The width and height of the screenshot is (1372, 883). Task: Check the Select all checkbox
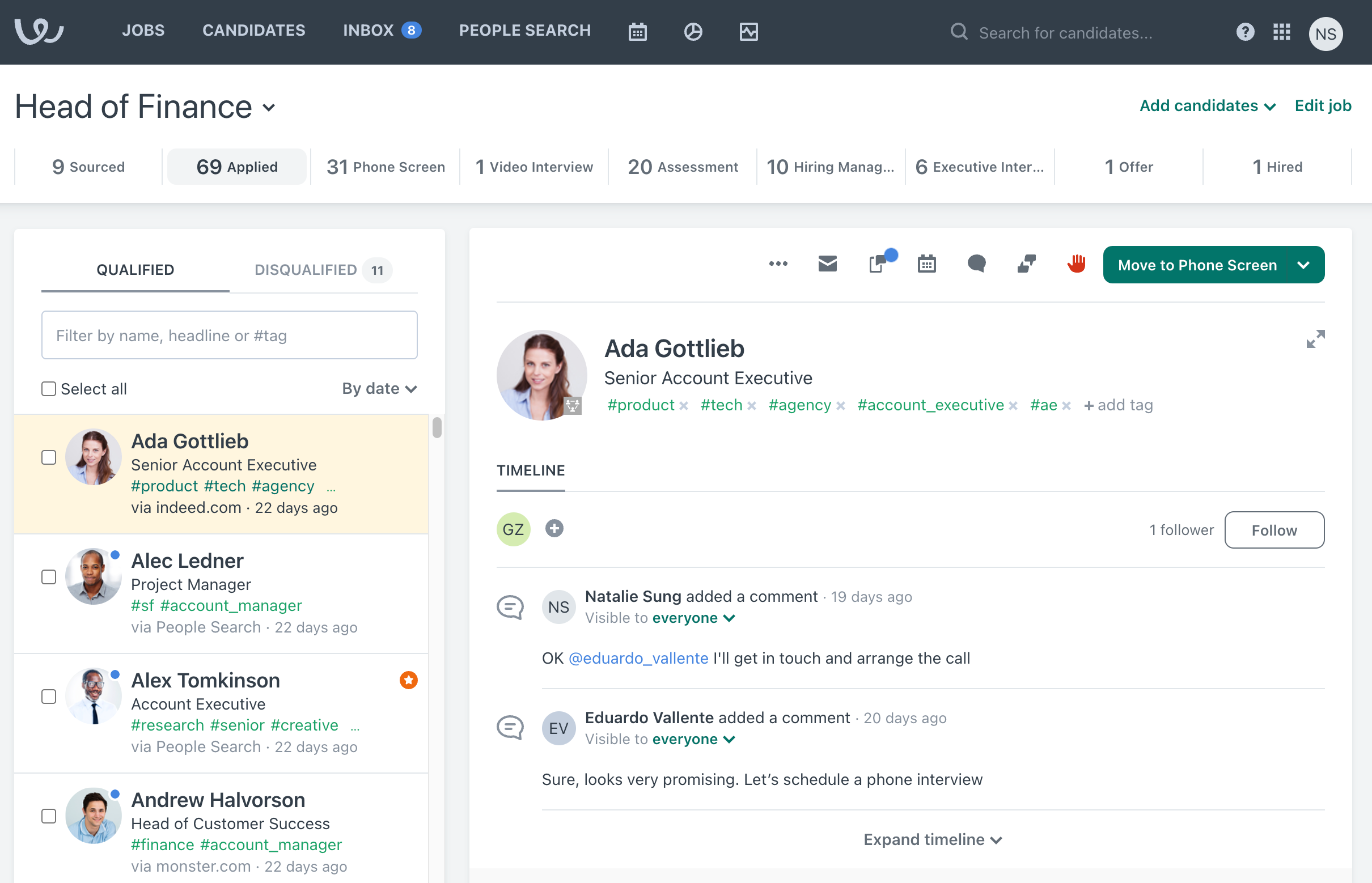click(x=49, y=389)
